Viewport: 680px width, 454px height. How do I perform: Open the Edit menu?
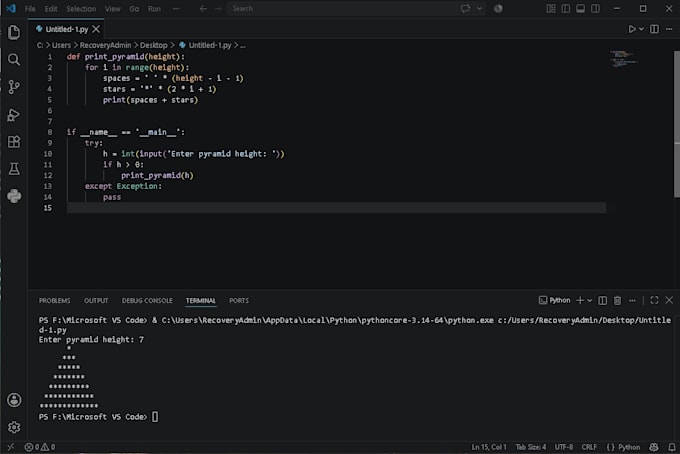pos(51,9)
